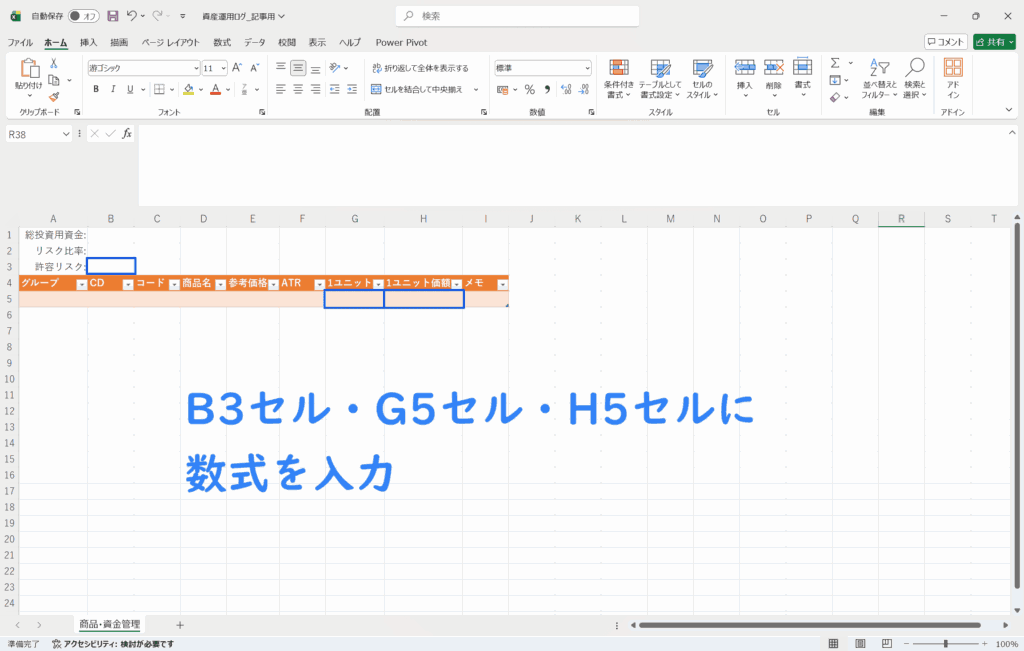
Task: Click the search box in title bar
Action: coord(517,16)
